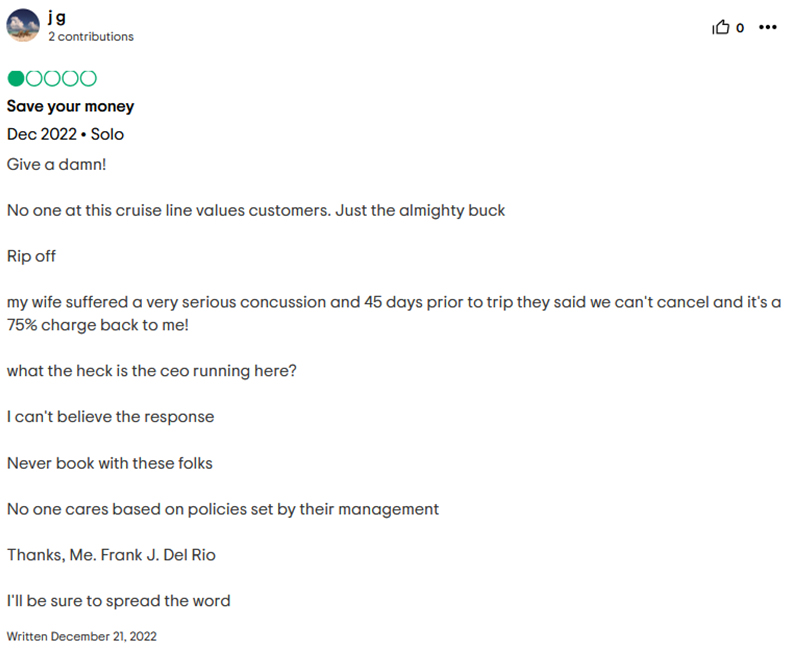Click "I'll be sure to spread the word"

tap(119, 601)
